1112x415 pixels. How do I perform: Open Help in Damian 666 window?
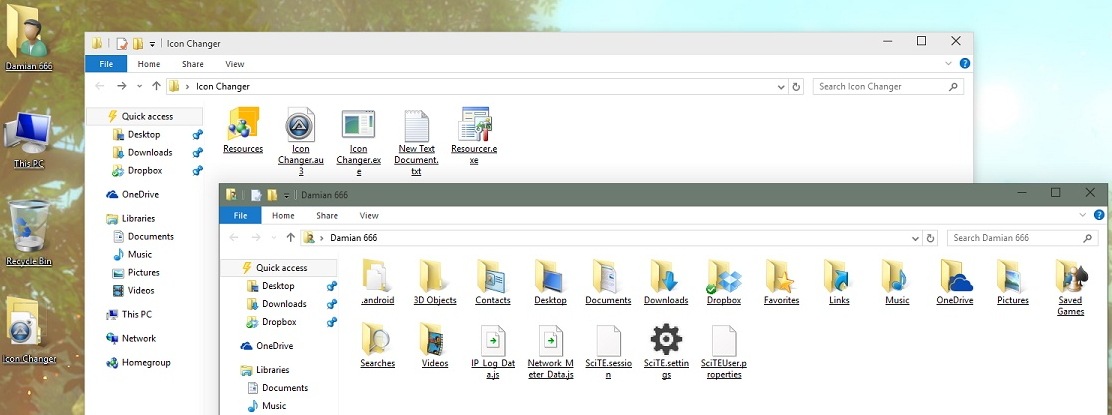click(1099, 215)
